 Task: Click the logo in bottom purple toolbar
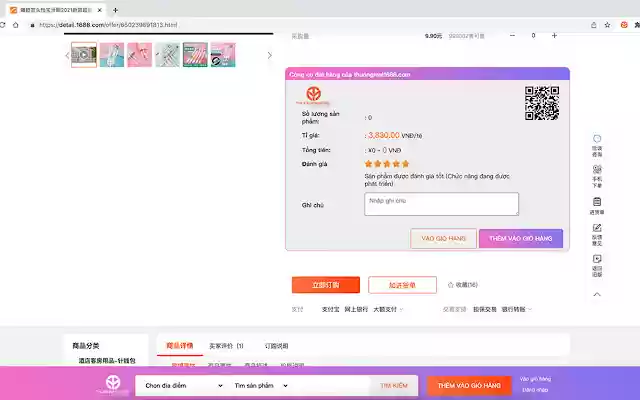[x=113, y=385]
